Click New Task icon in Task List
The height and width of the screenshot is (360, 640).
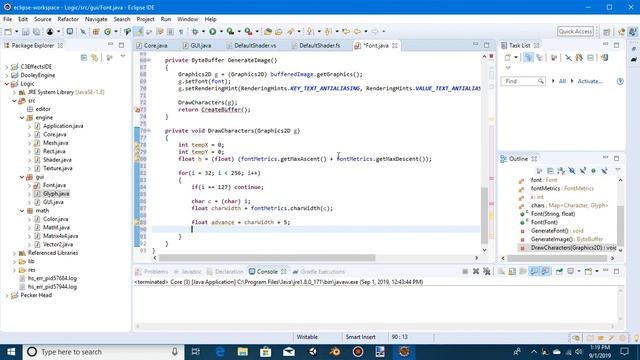click(x=507, y=58)
